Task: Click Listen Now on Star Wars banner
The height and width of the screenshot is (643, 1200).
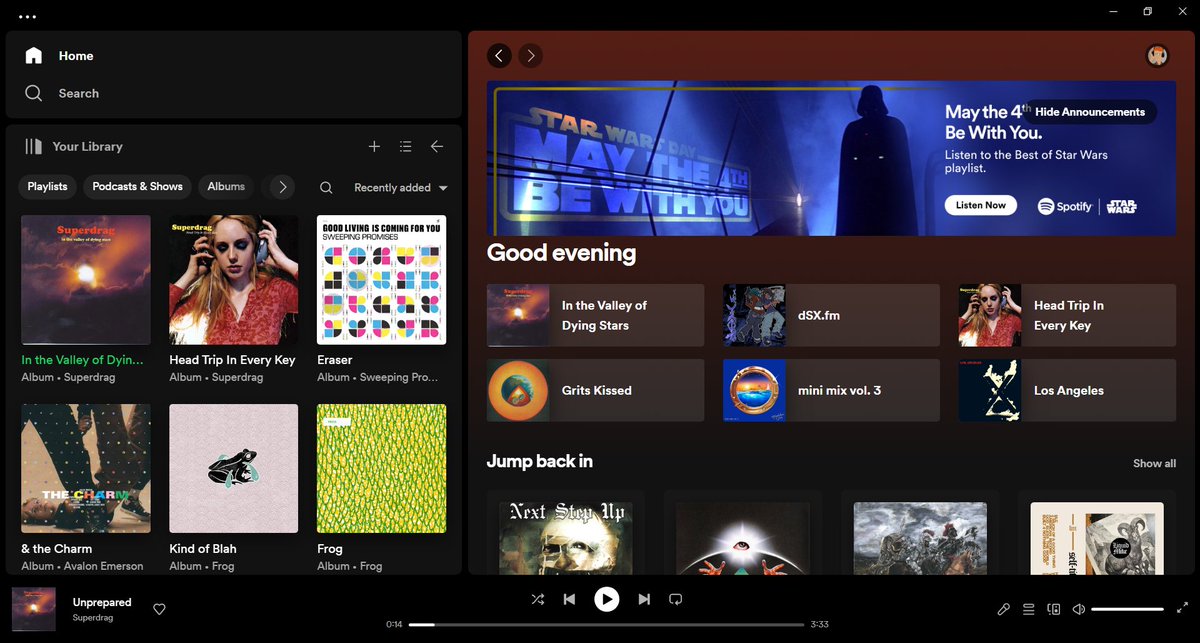Action: click(981, 205)
